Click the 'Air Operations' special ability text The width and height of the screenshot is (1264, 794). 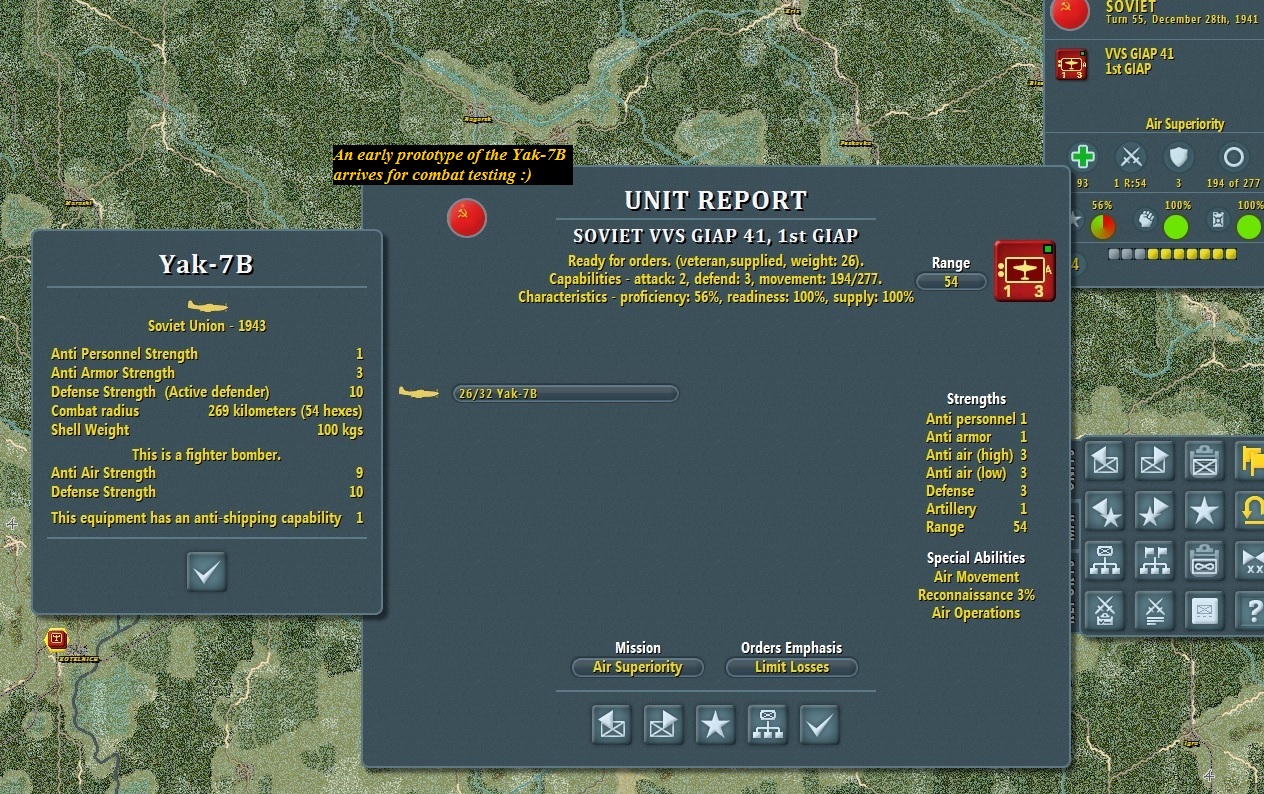click(976, 613)
